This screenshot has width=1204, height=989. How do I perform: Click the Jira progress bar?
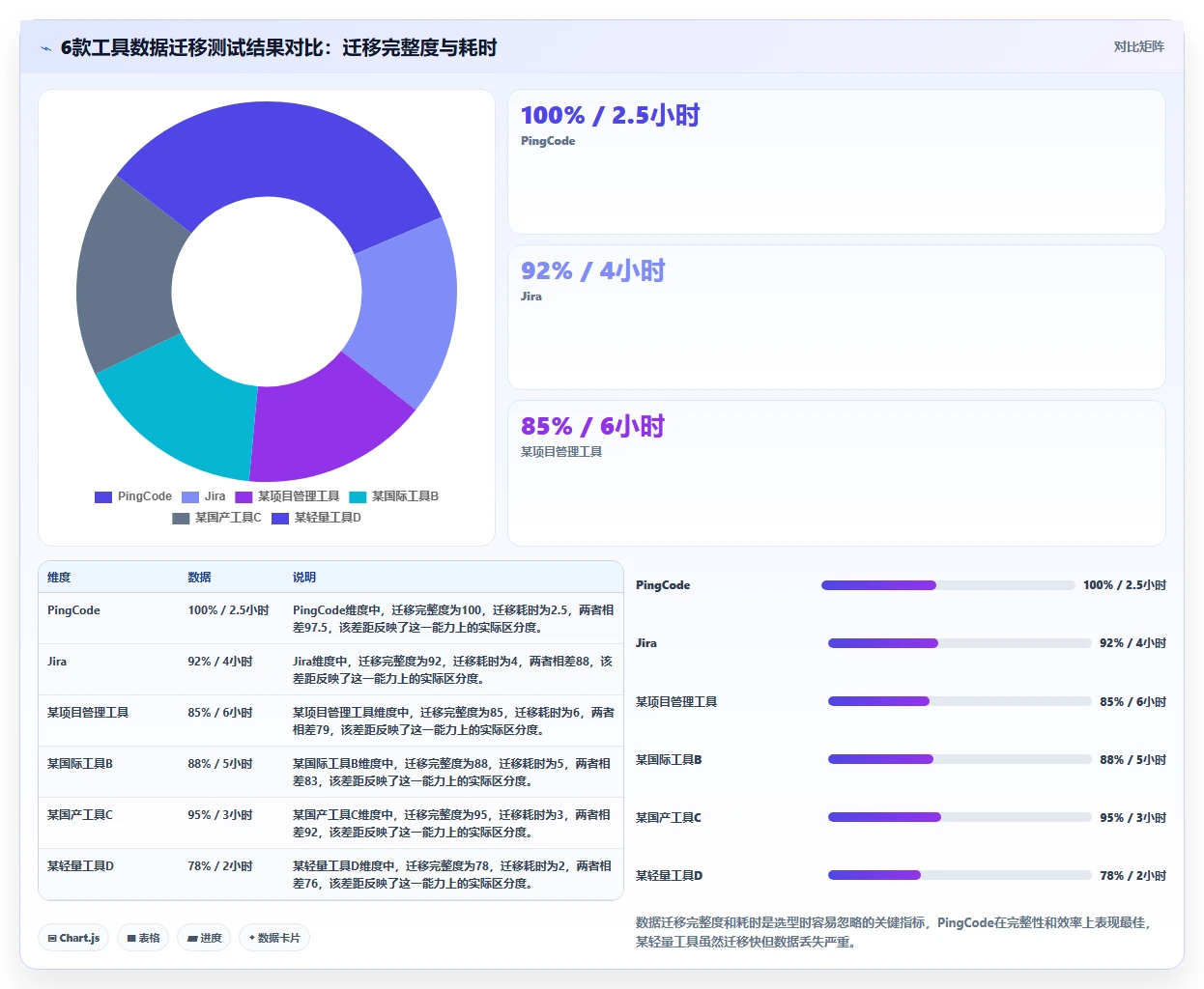tap(960, 643)
